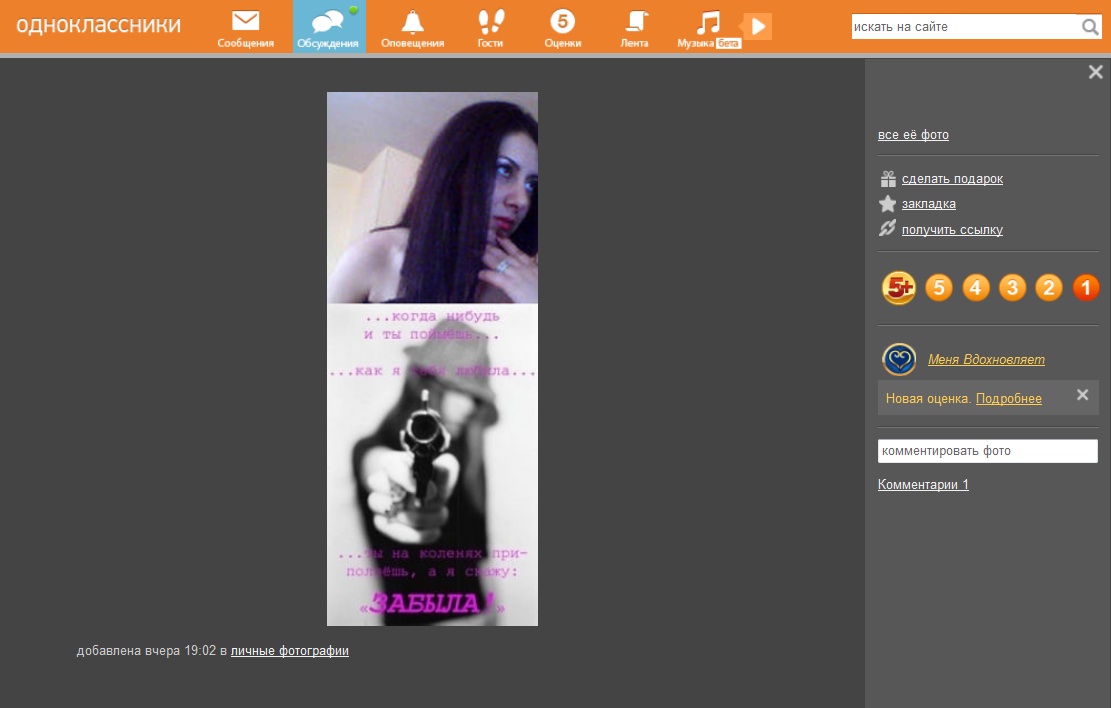
Task: Rate the photo 3
Action: pos(1013,288)
